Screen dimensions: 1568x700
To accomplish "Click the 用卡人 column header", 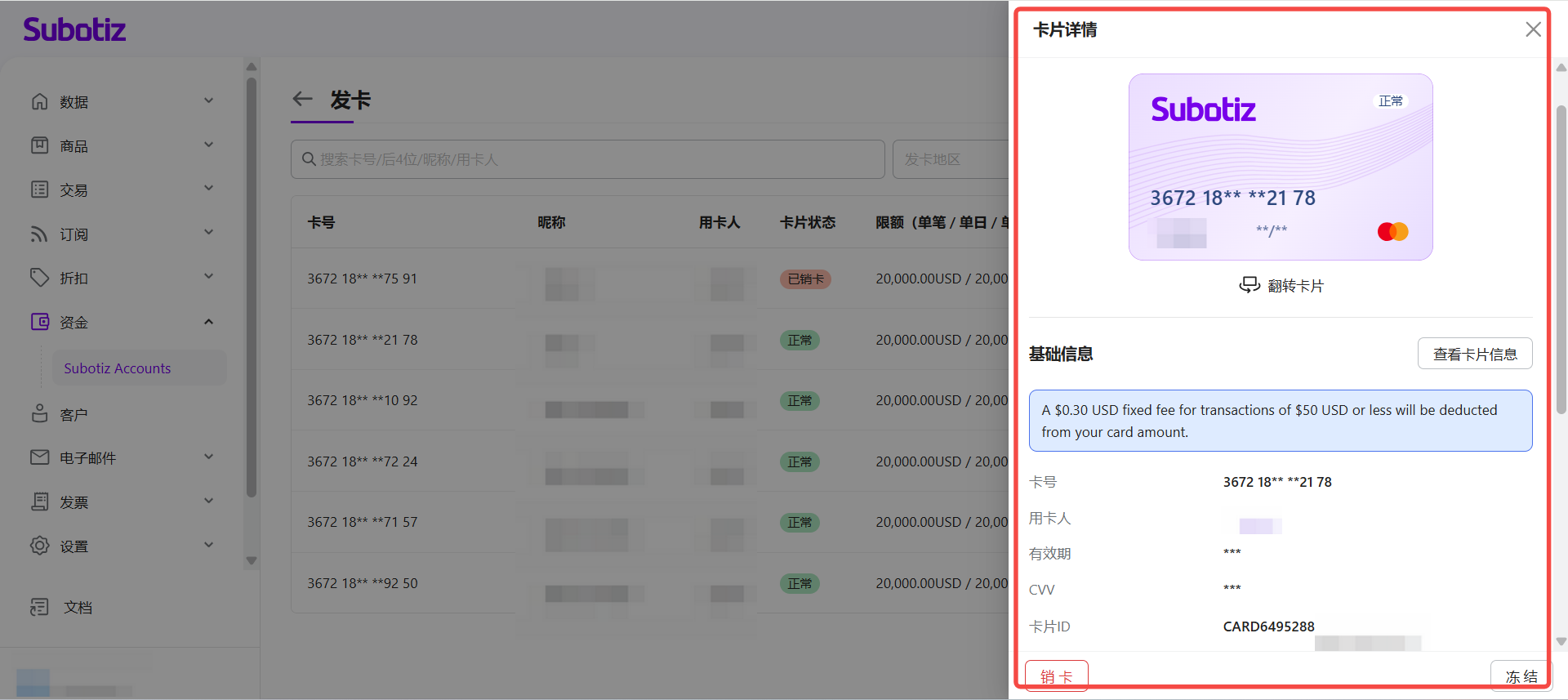I will pyautogui.click(x=719, y=222).
